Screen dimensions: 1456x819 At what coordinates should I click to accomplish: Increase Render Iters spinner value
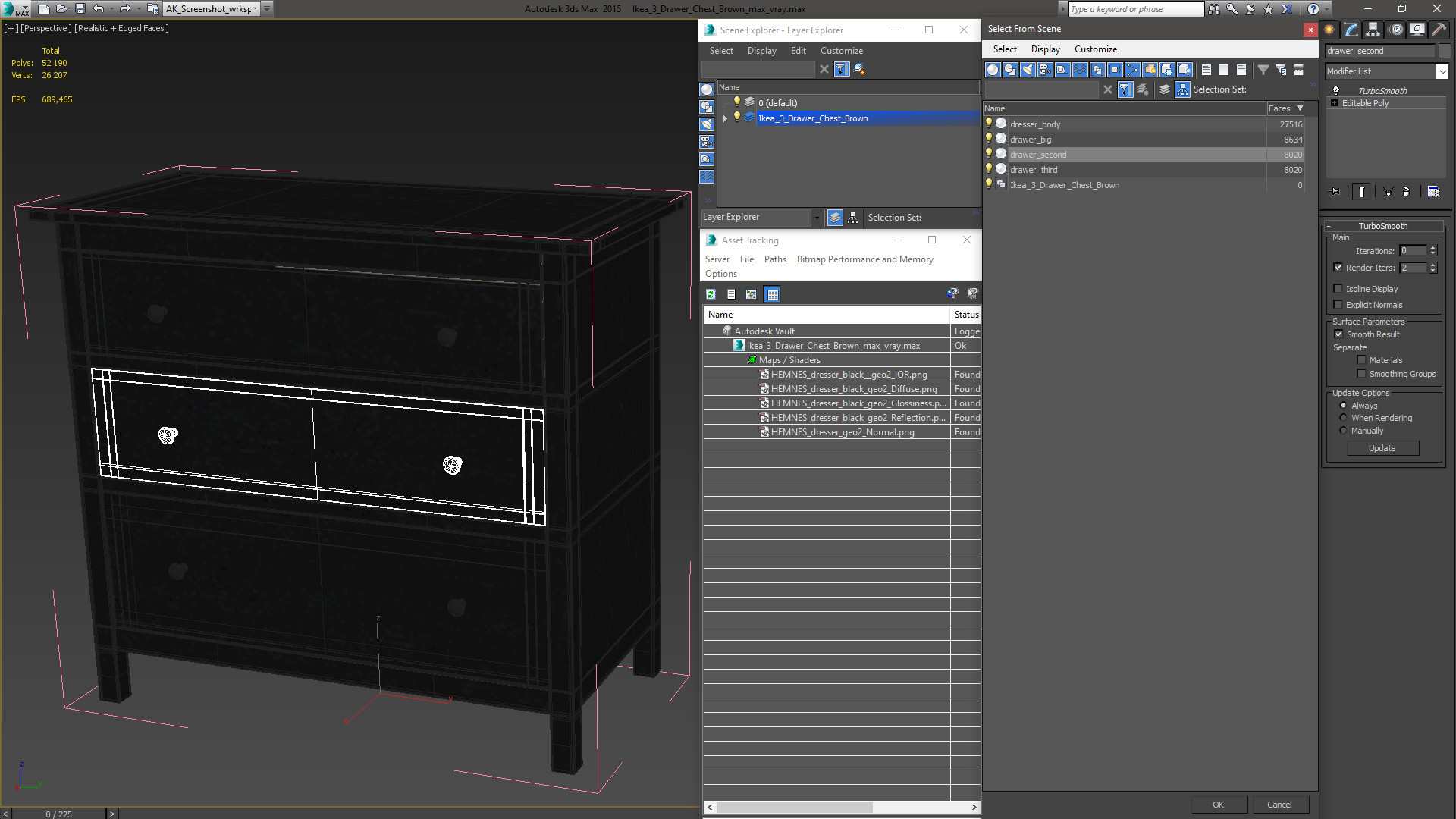pos(1432,265)
